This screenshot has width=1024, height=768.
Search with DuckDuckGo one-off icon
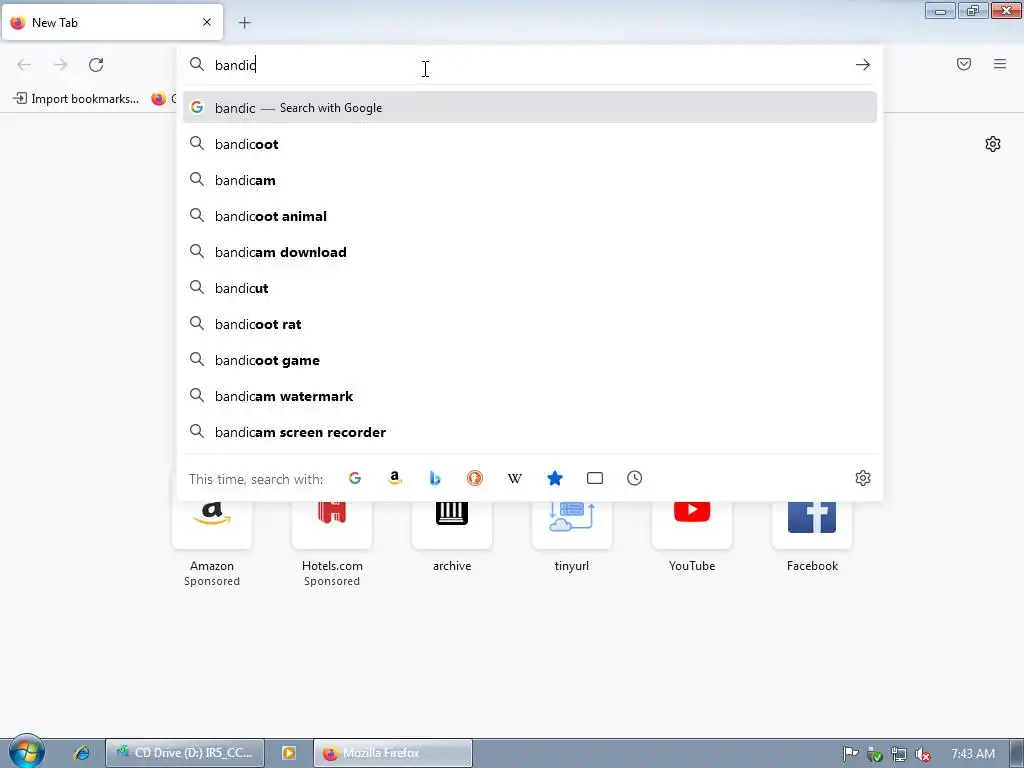tap(475, 478)
